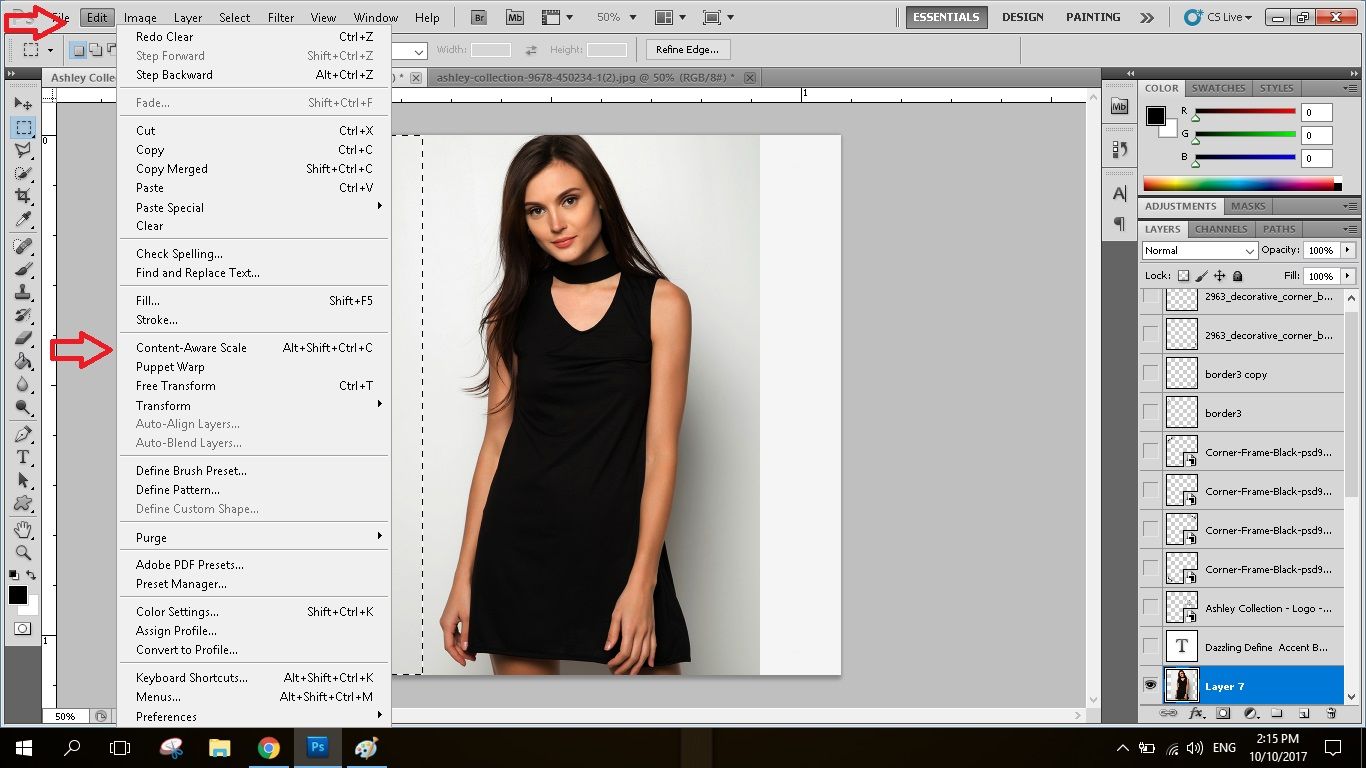Toggle Quick Mask mode icon

point(22,629)
